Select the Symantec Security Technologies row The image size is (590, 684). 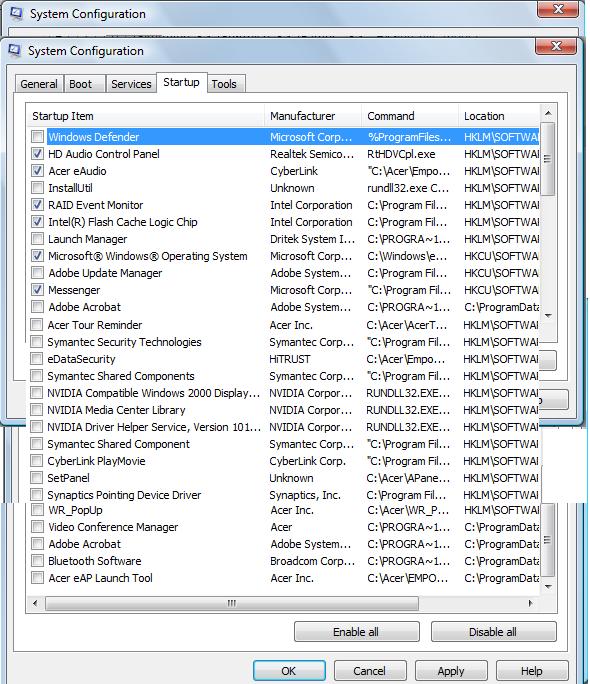pyautogui.click(x=284, y=342)
